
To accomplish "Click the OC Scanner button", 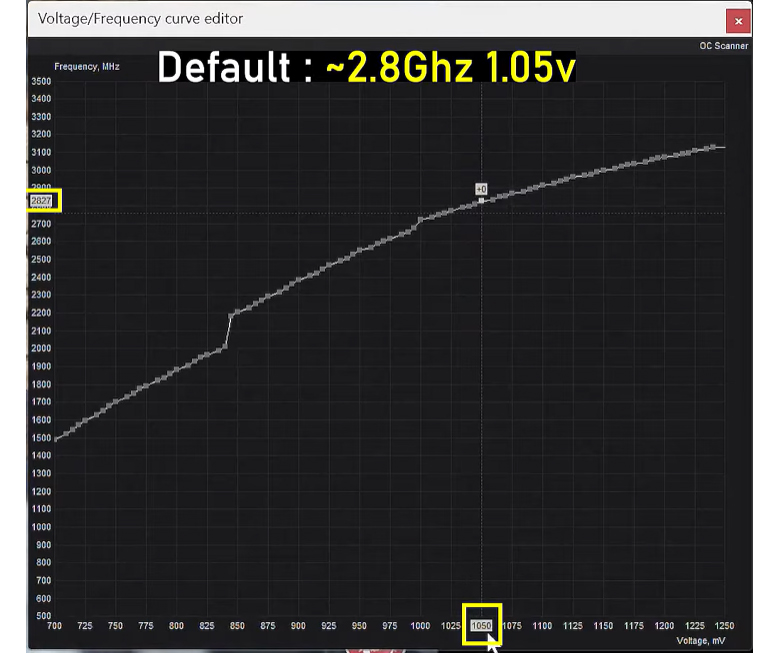I will (723, 46).
